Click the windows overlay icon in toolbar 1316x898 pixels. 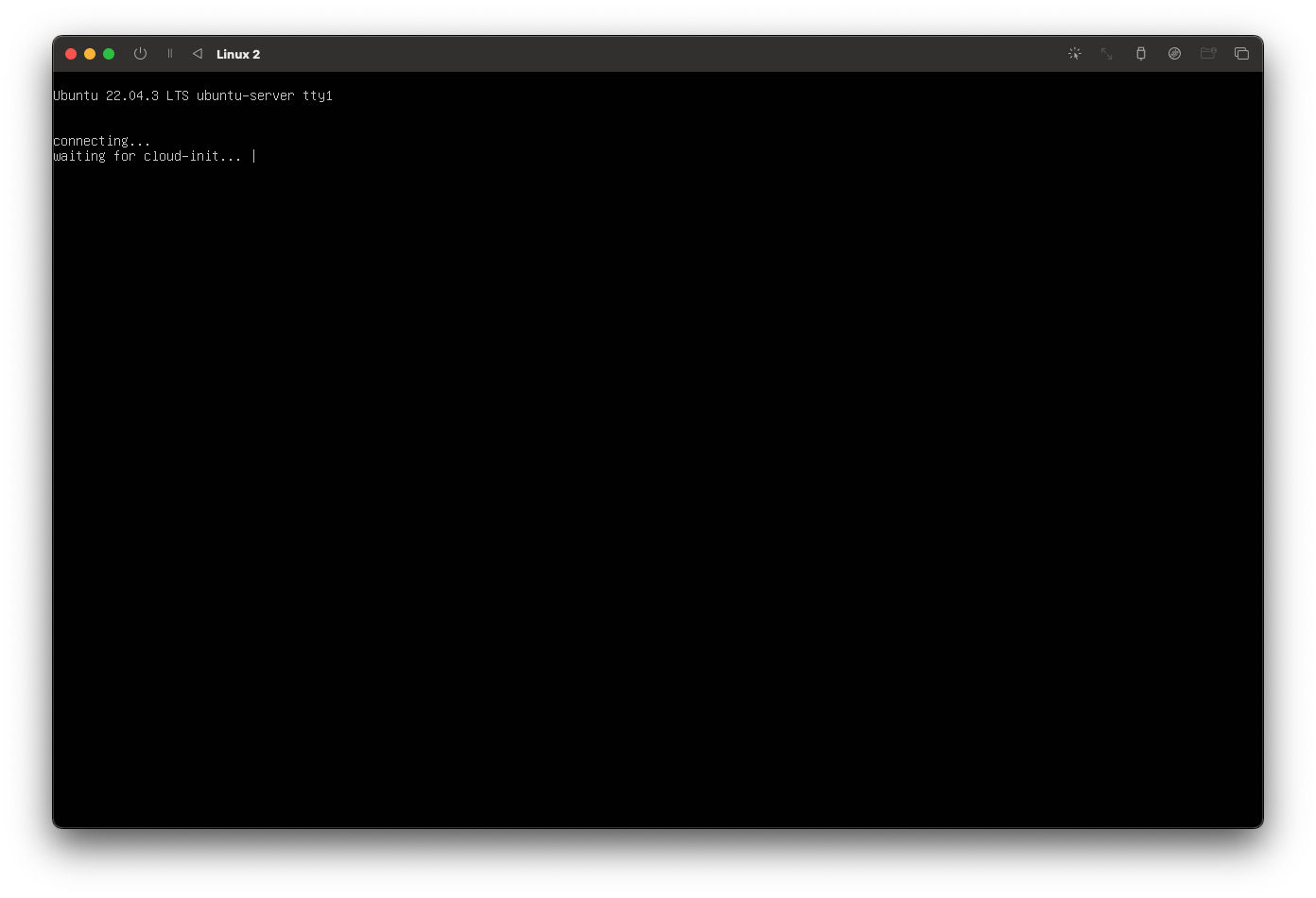point(1241,54)
